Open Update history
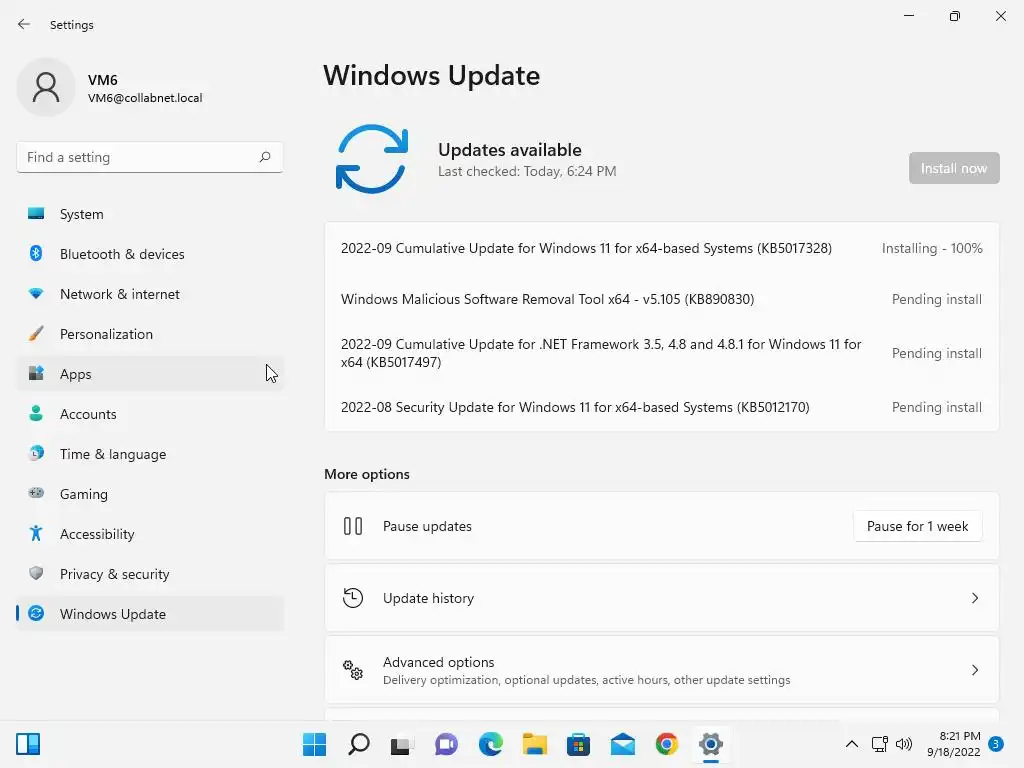Screen dimensions: 1024x768 pyautogui.click(x=662, y=598)
